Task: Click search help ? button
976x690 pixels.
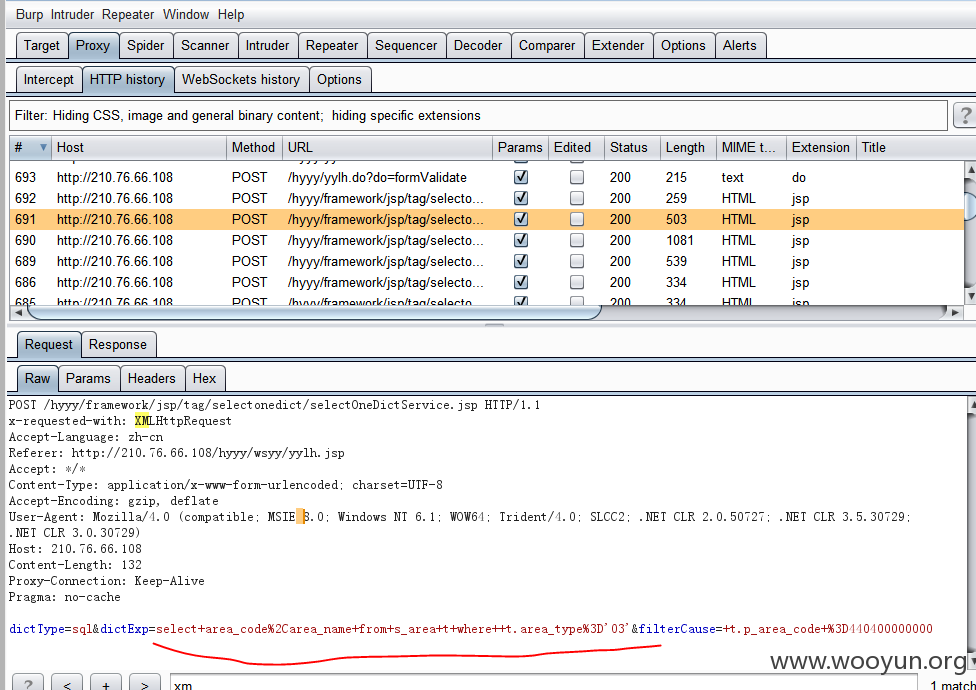Action: click(x=27, y=684)
